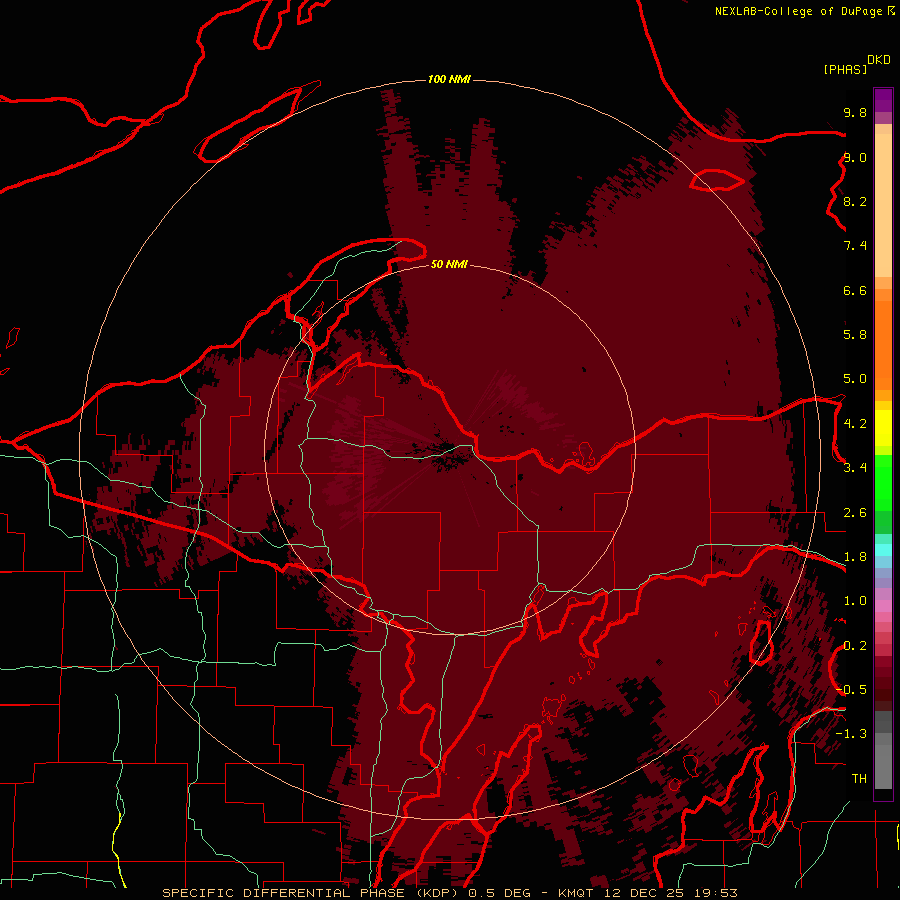Click the -0.5 scale value
This screenshot has width=900, height=900.
pyautogui.click(x=852, y=690)
